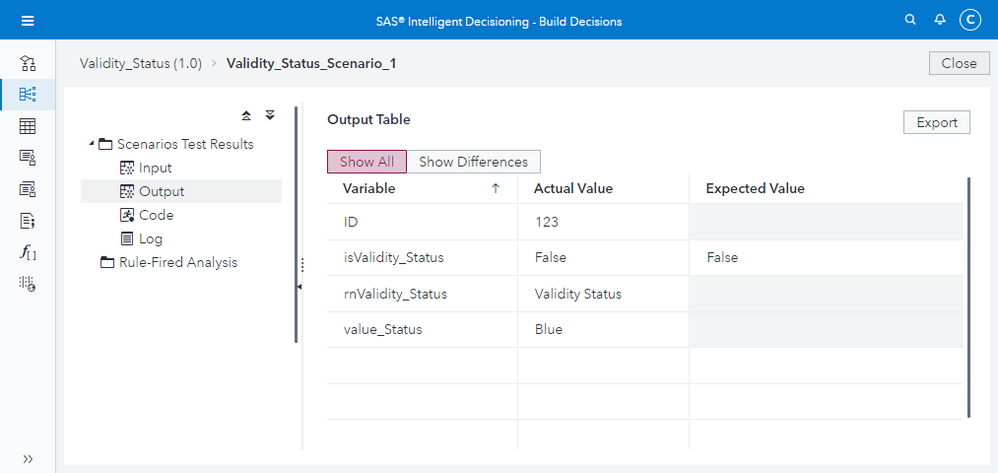The height and width of the screenshot is (473, 998).
Task: Collapse the tree pane splitter arrow
Action: [x=298, y=288]
